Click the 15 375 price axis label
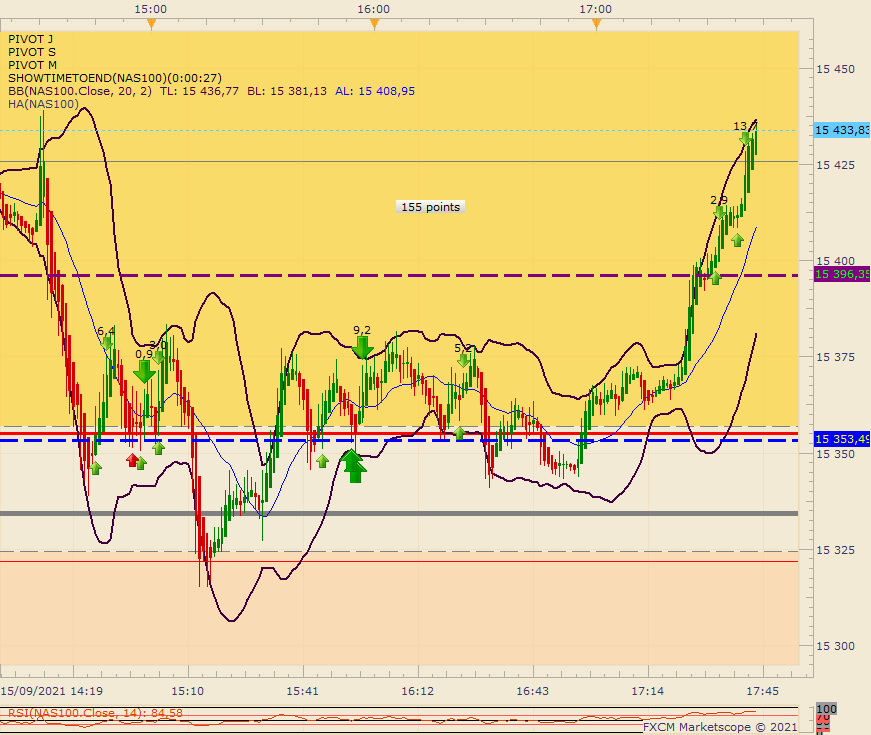Viewport: 871px width, 735px height. tap(835, 357)
